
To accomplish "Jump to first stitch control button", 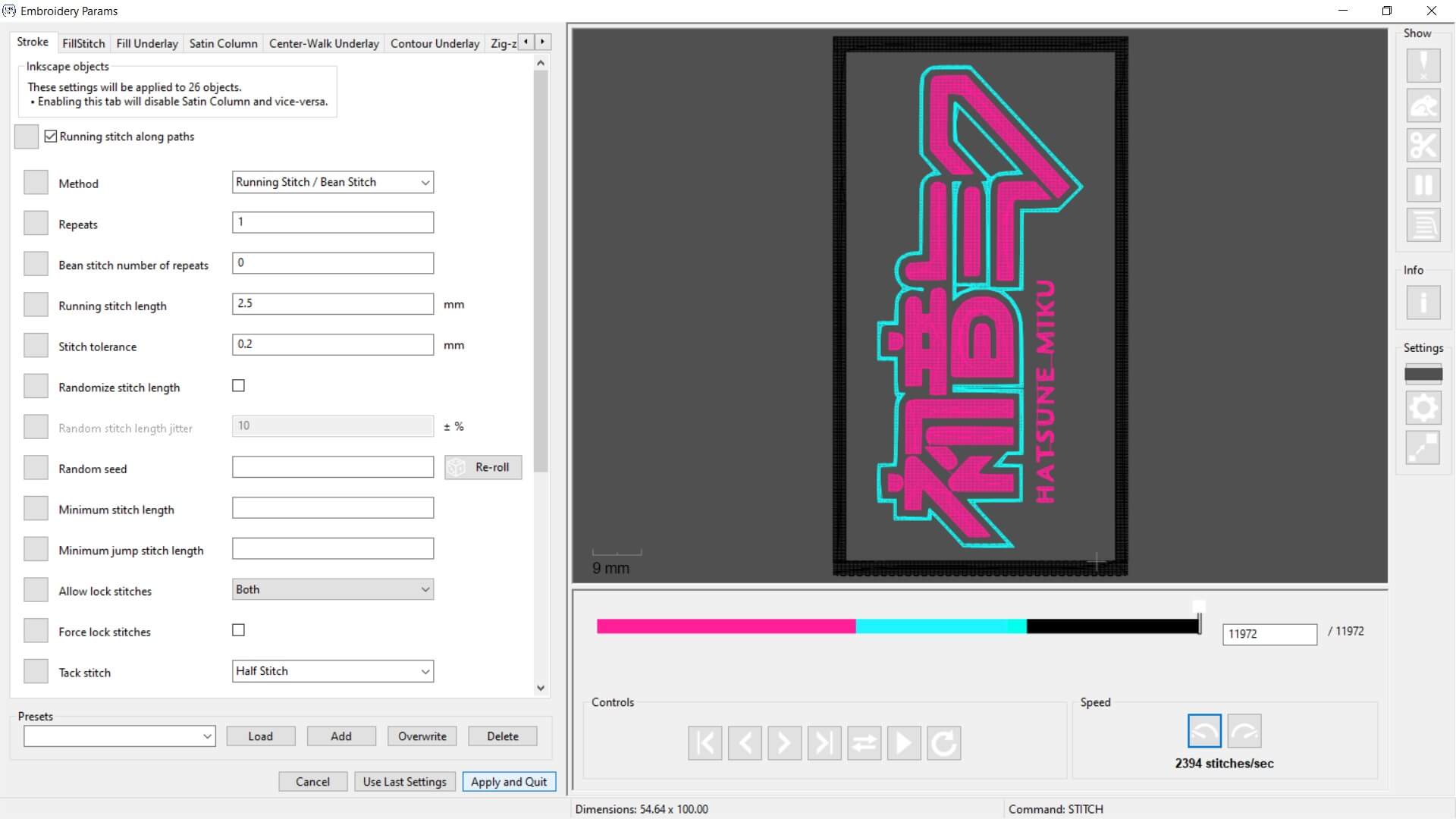I will 705,743.
